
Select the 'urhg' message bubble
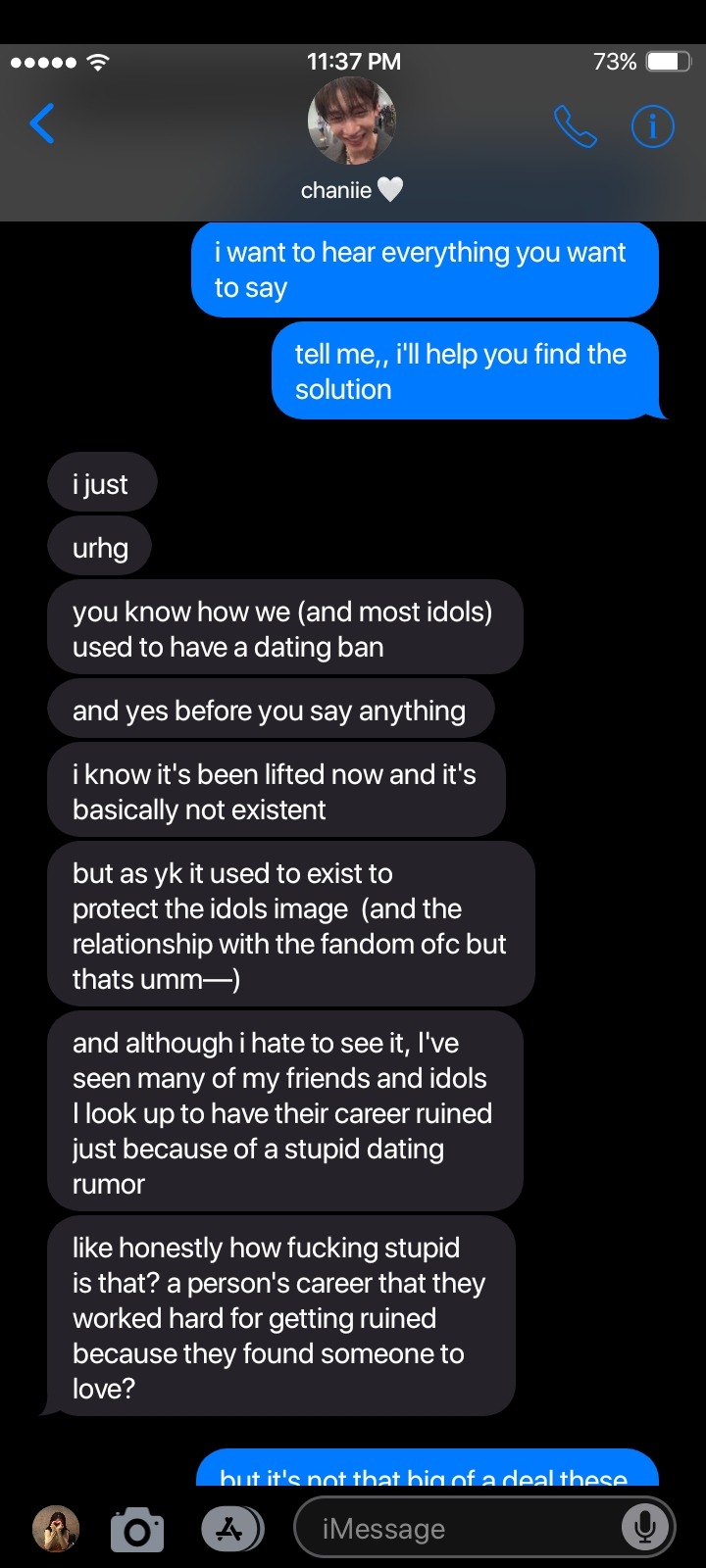point(100,547)
